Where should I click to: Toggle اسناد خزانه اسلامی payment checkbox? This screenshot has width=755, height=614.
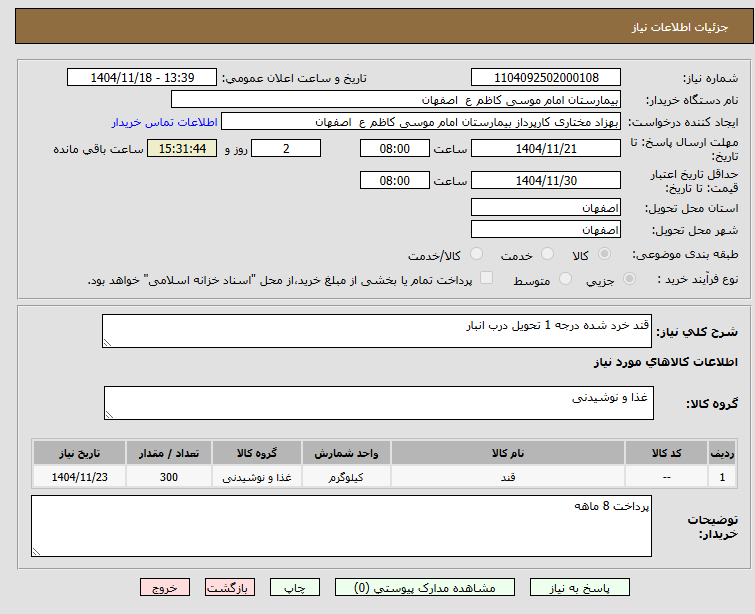pos(487,278)
